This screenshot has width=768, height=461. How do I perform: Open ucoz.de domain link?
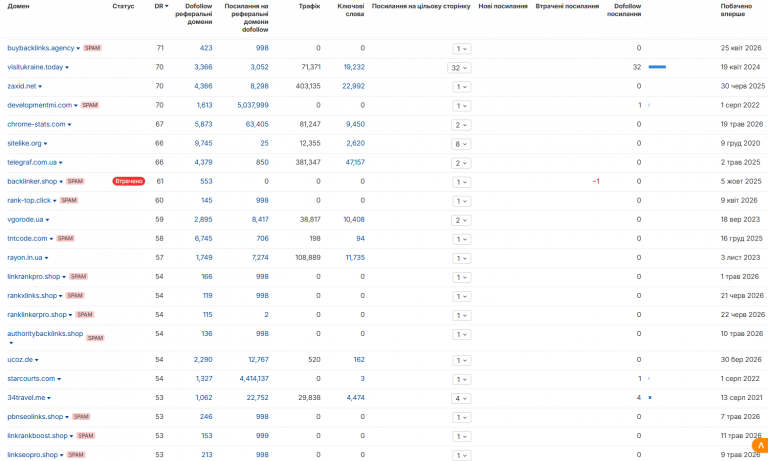click(20, 360)
